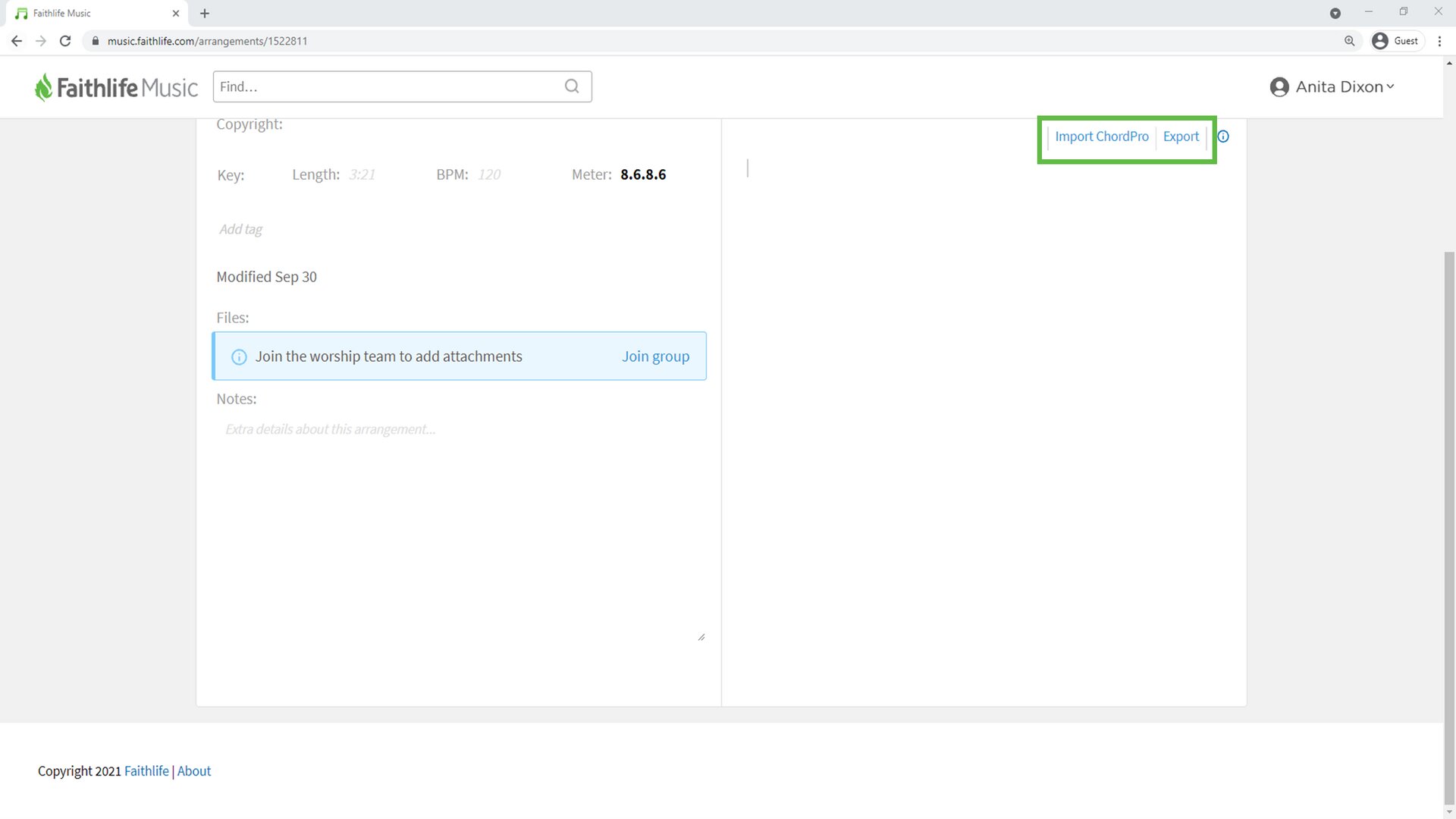This screenshot has height=819, width=1456.
Task: Click inside the chord chart editor at cursor
Action: click(x=748, y=168)
